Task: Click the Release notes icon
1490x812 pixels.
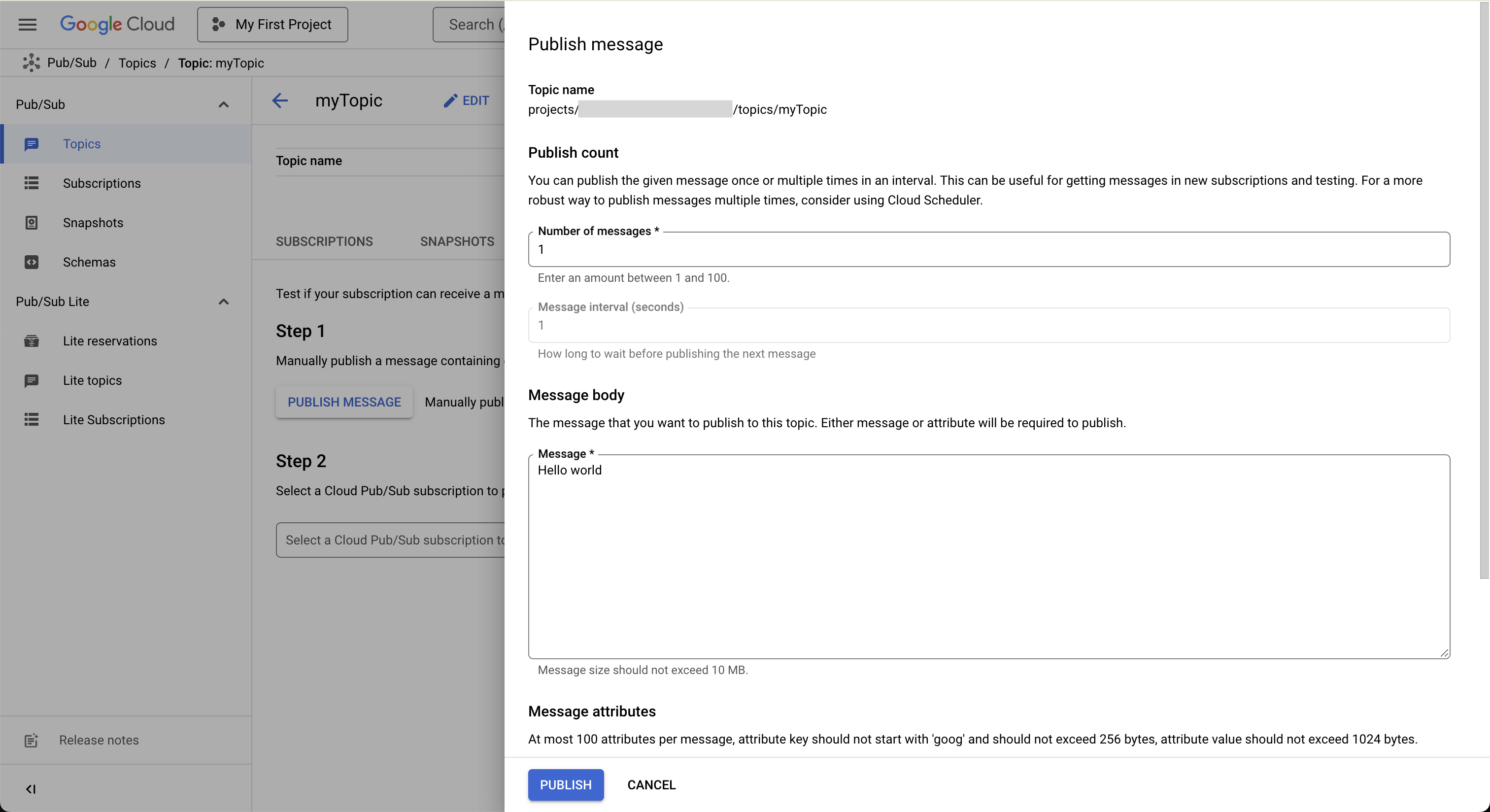Action: [x=31, y=740]
